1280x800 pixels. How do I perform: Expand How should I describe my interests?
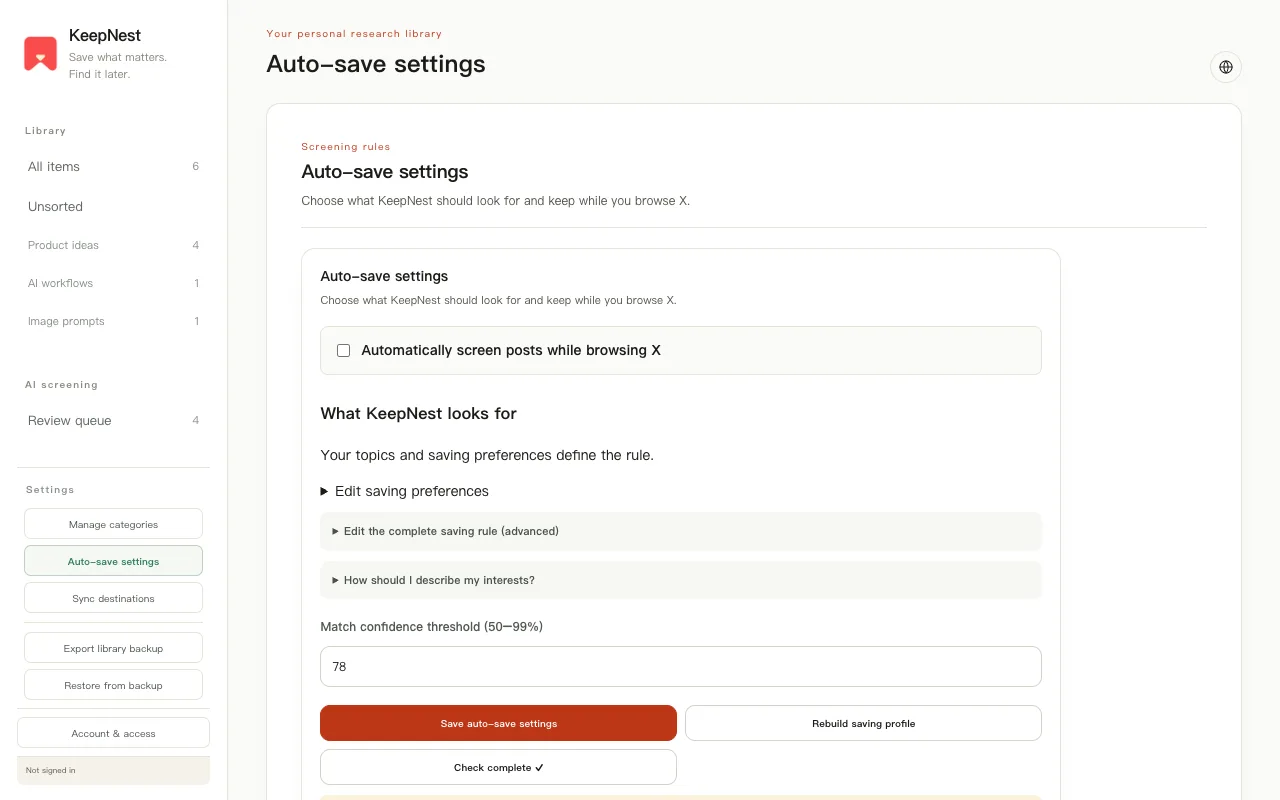(681, 580)
